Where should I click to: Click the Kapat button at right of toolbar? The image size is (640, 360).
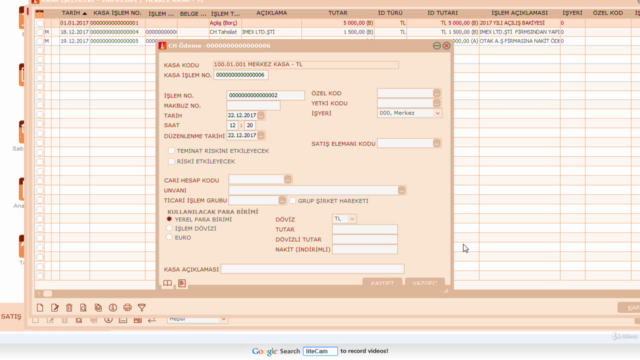point(630,308)
